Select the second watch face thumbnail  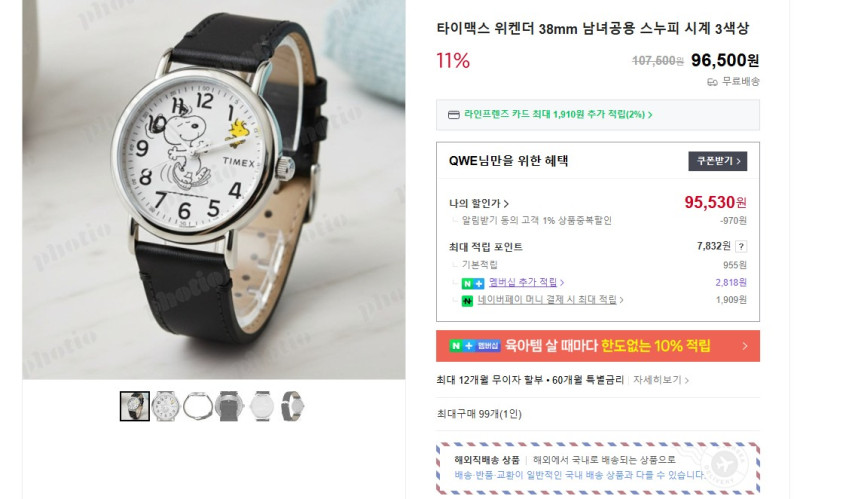pos(166,406)
